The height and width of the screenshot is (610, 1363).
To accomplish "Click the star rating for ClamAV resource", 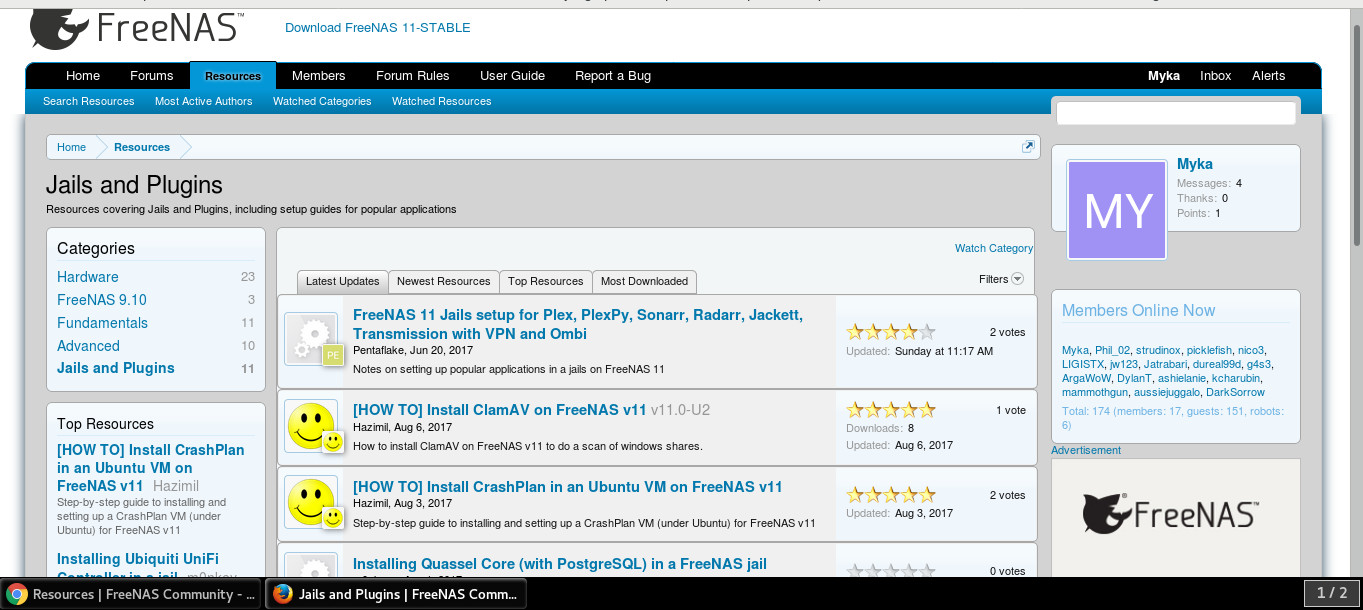I will click(x=891, y=410).
